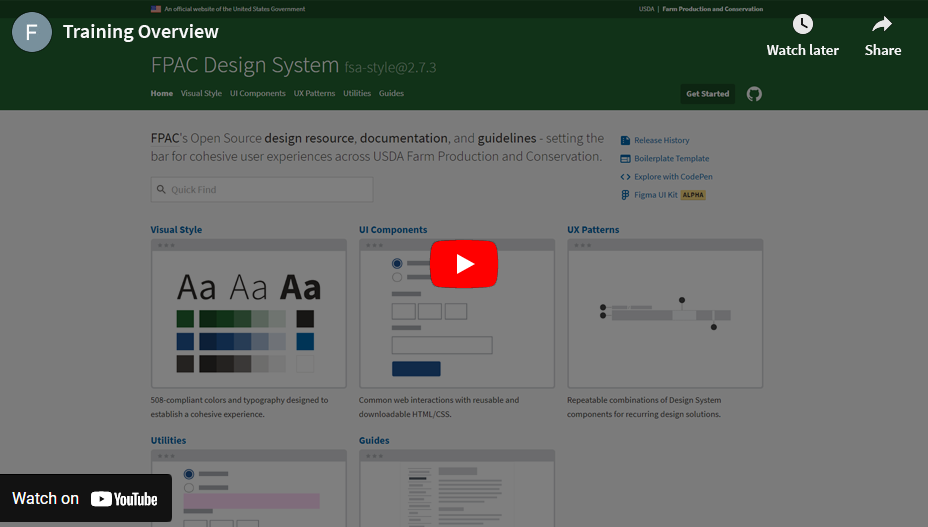This screenshot has height=527, width=928.
Task: Select the empty radio button in Utilities card
Action: 189,488
